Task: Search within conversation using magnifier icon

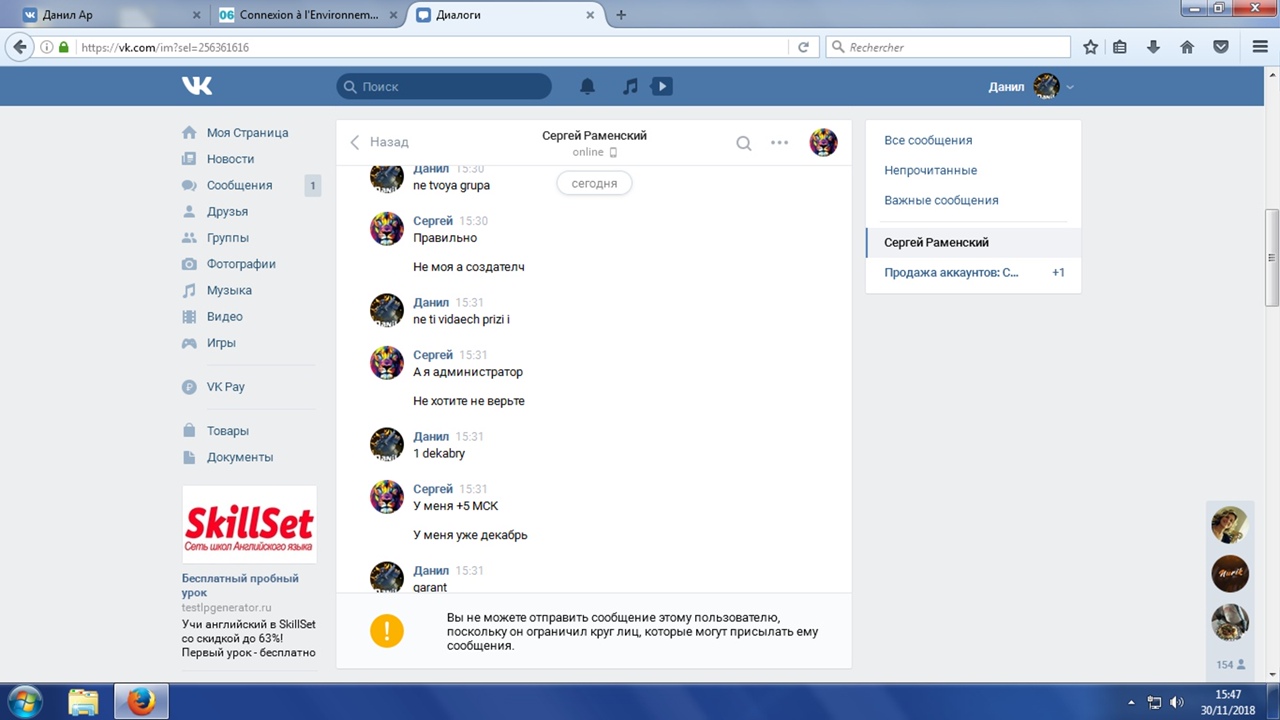Action: click(744, 143)
